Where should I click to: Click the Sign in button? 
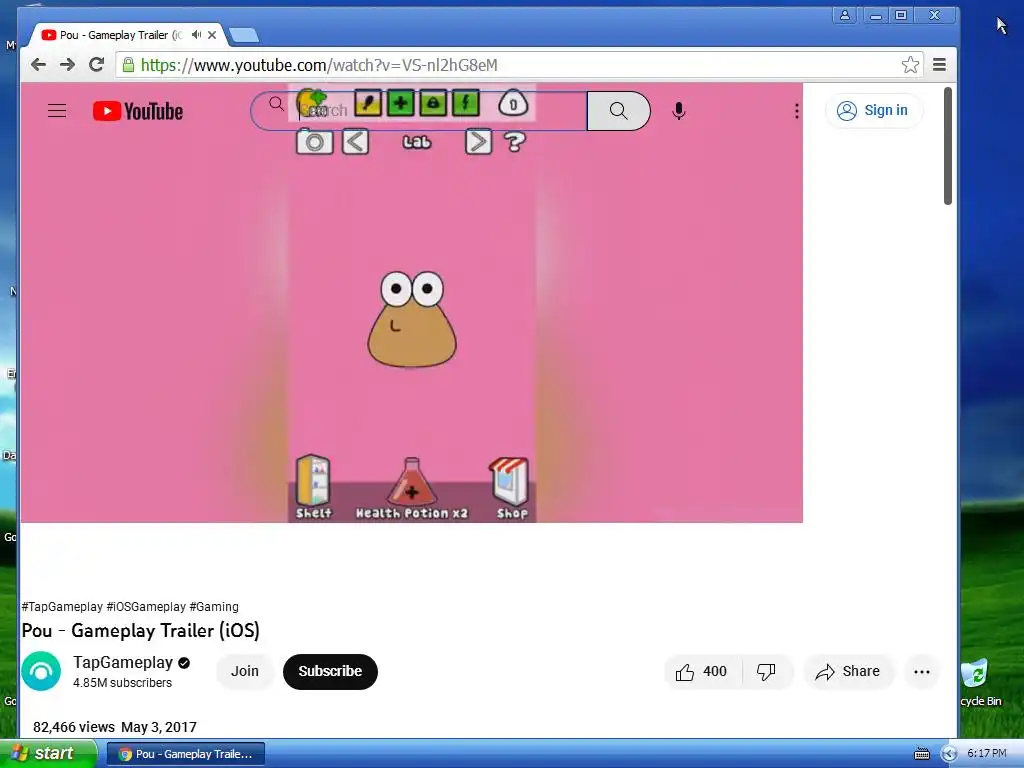(x=873, y=110)
